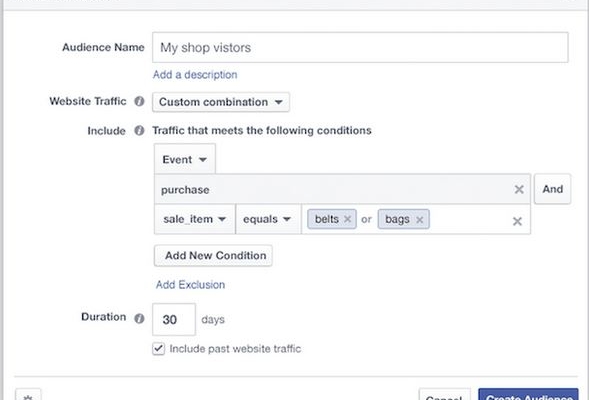Toggle Include past website traffic checkbox
The image size is (589, 400).
[159, 349]
